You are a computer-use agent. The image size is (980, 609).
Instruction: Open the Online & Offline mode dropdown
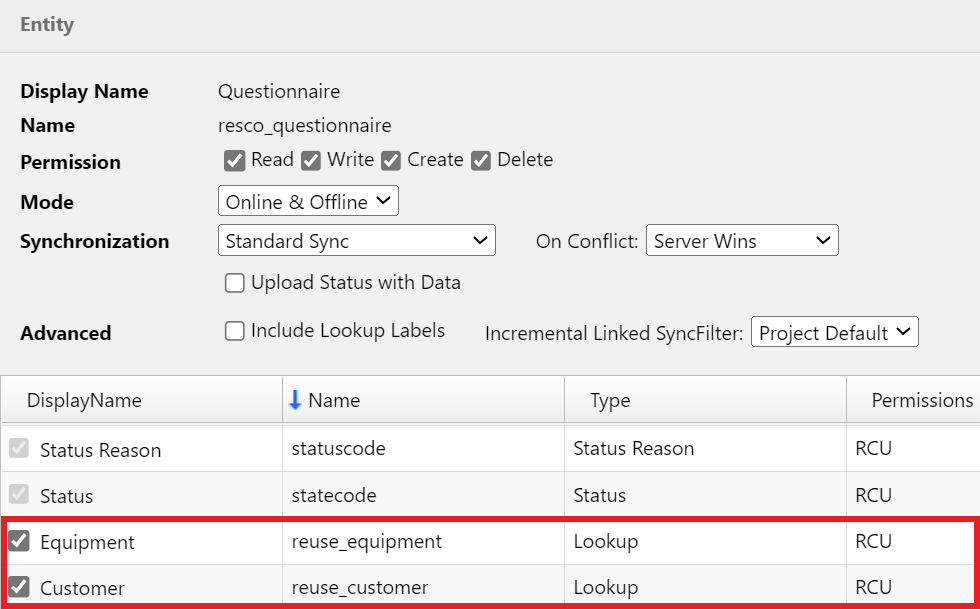(x=308, y=202)
